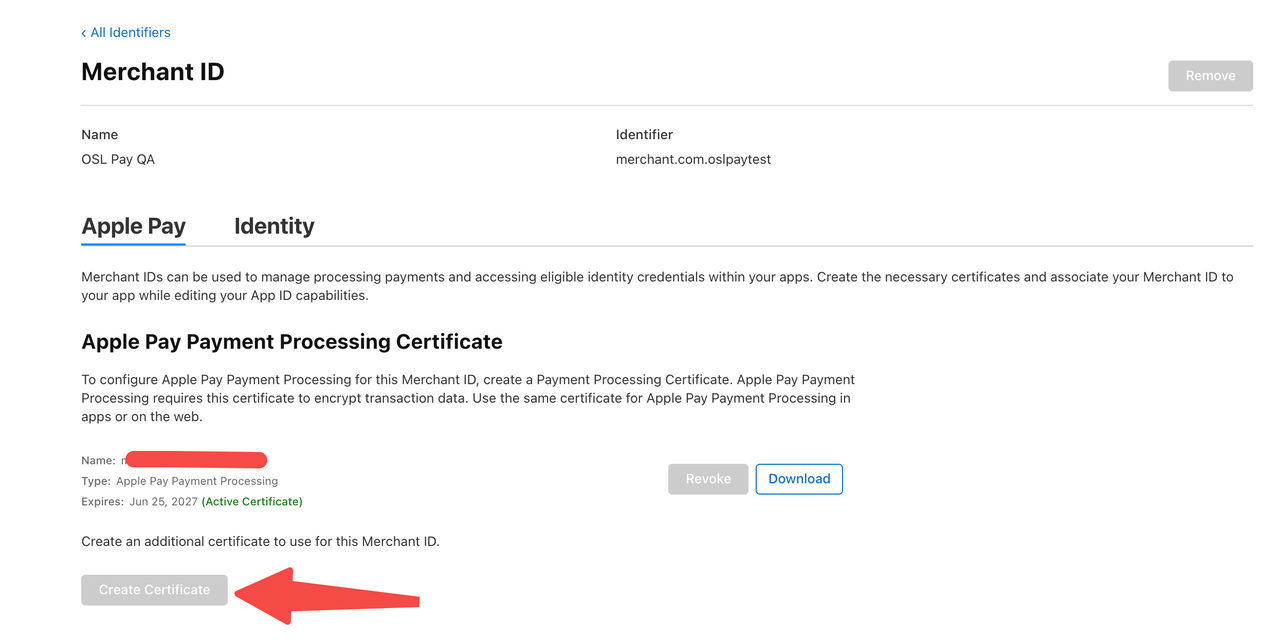1280x642 pixels.
Task: Select the Merchant ID page heading
Action: (x=153, y=72)
